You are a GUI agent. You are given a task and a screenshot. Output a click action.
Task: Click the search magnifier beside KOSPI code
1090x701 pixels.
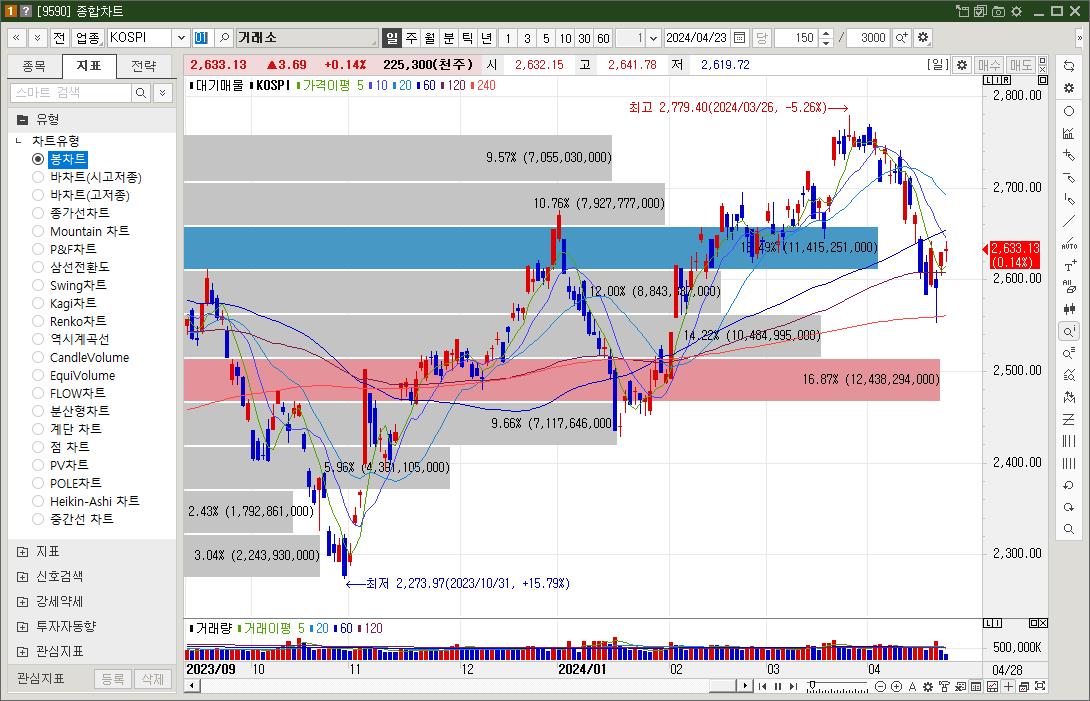tap(224, 38)
